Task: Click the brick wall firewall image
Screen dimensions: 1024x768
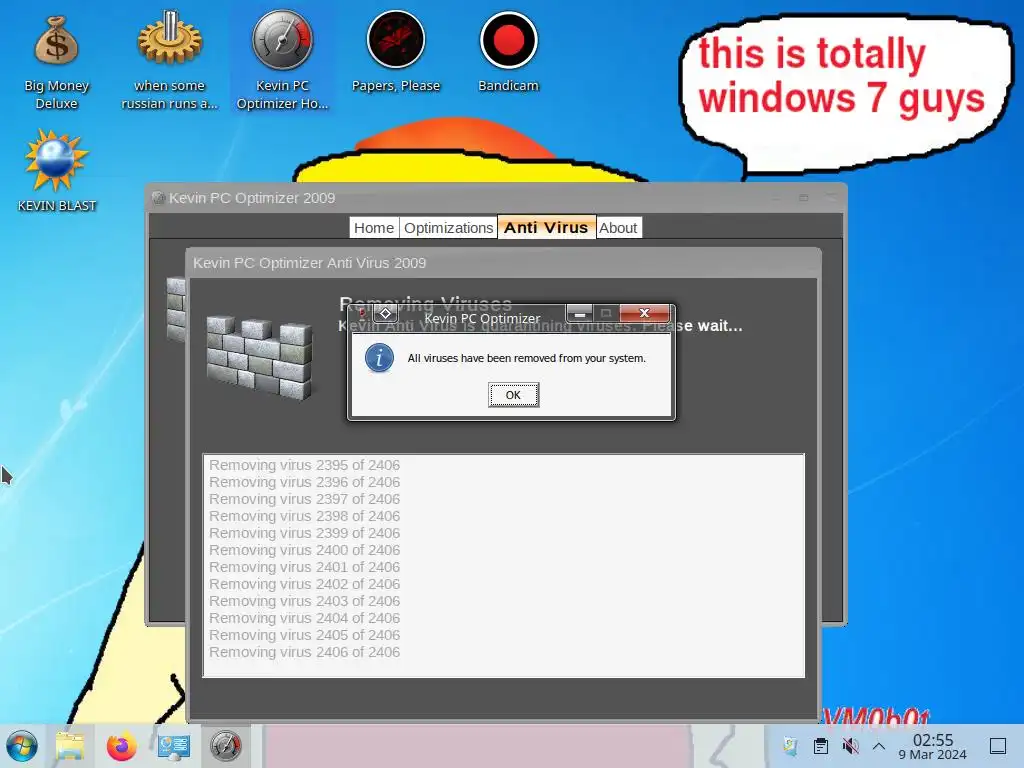Action: (260, 357)
